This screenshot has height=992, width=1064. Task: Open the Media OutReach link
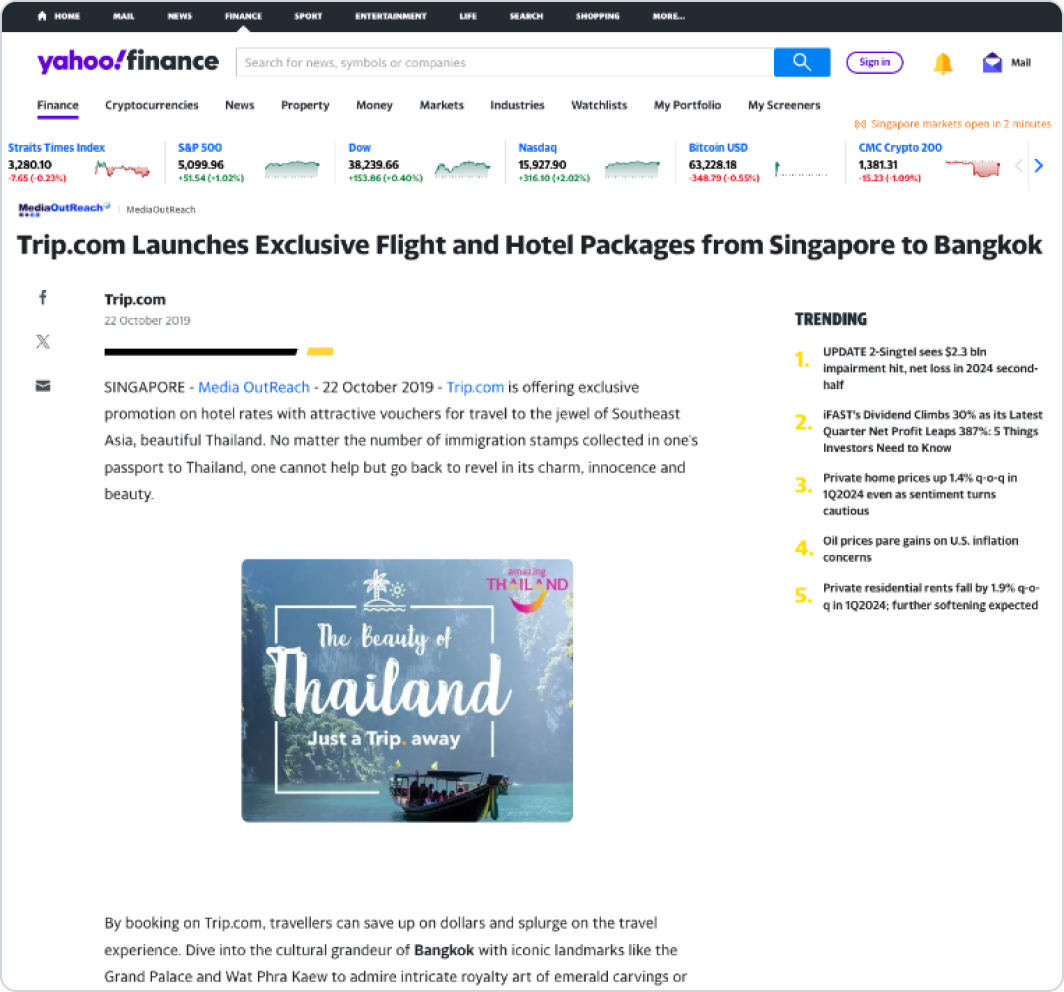pos(253,387)
